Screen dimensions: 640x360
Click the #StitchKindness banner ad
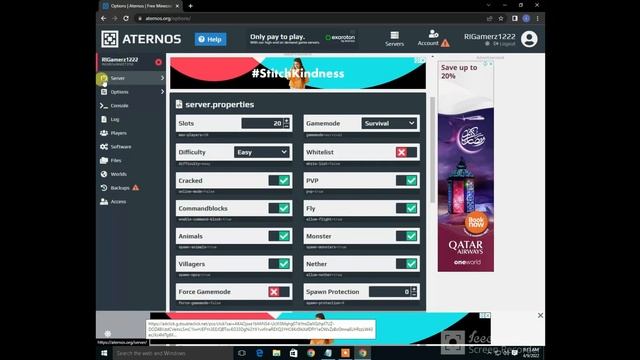pyautogui.click(x=298, y=73)
